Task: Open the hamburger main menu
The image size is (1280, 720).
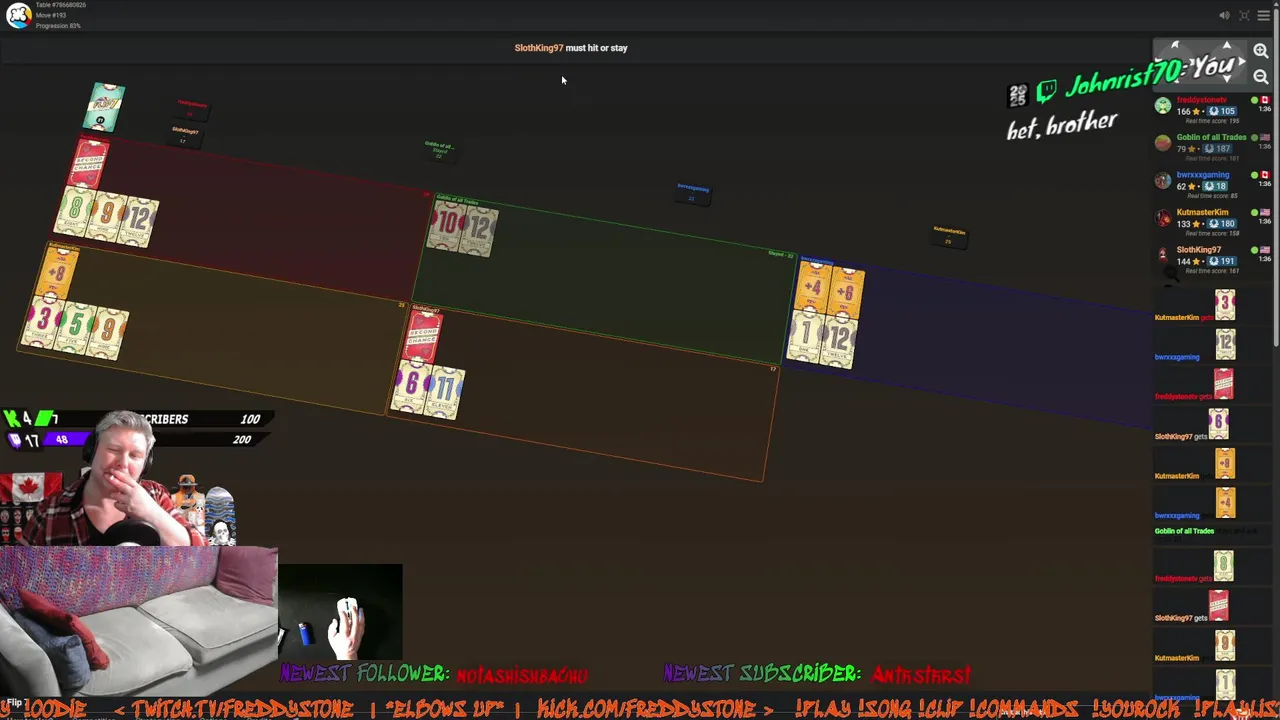Action: (1264, 15)
